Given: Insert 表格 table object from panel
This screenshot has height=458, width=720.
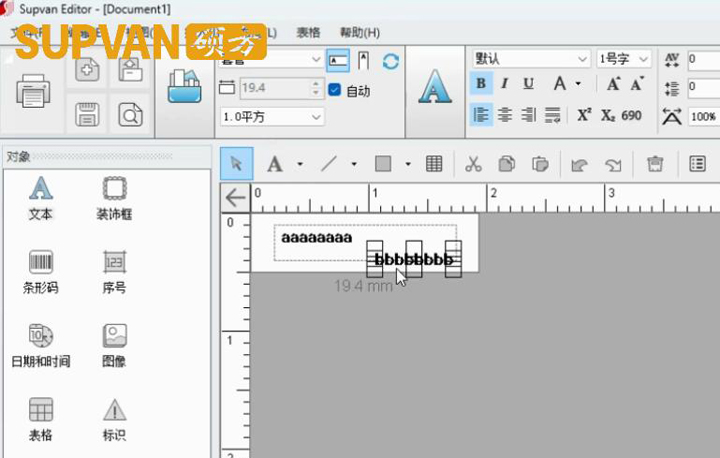Looking at the screenshot, I should [40, 419].
